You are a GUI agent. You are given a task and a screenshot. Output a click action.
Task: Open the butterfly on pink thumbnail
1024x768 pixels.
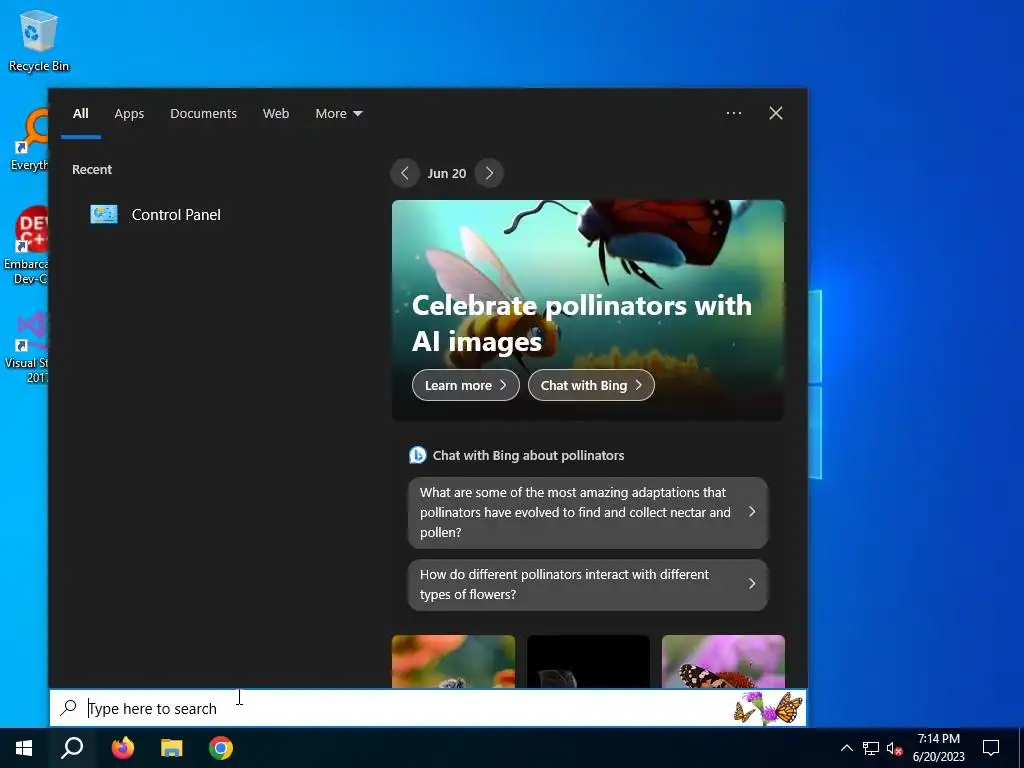723,661
